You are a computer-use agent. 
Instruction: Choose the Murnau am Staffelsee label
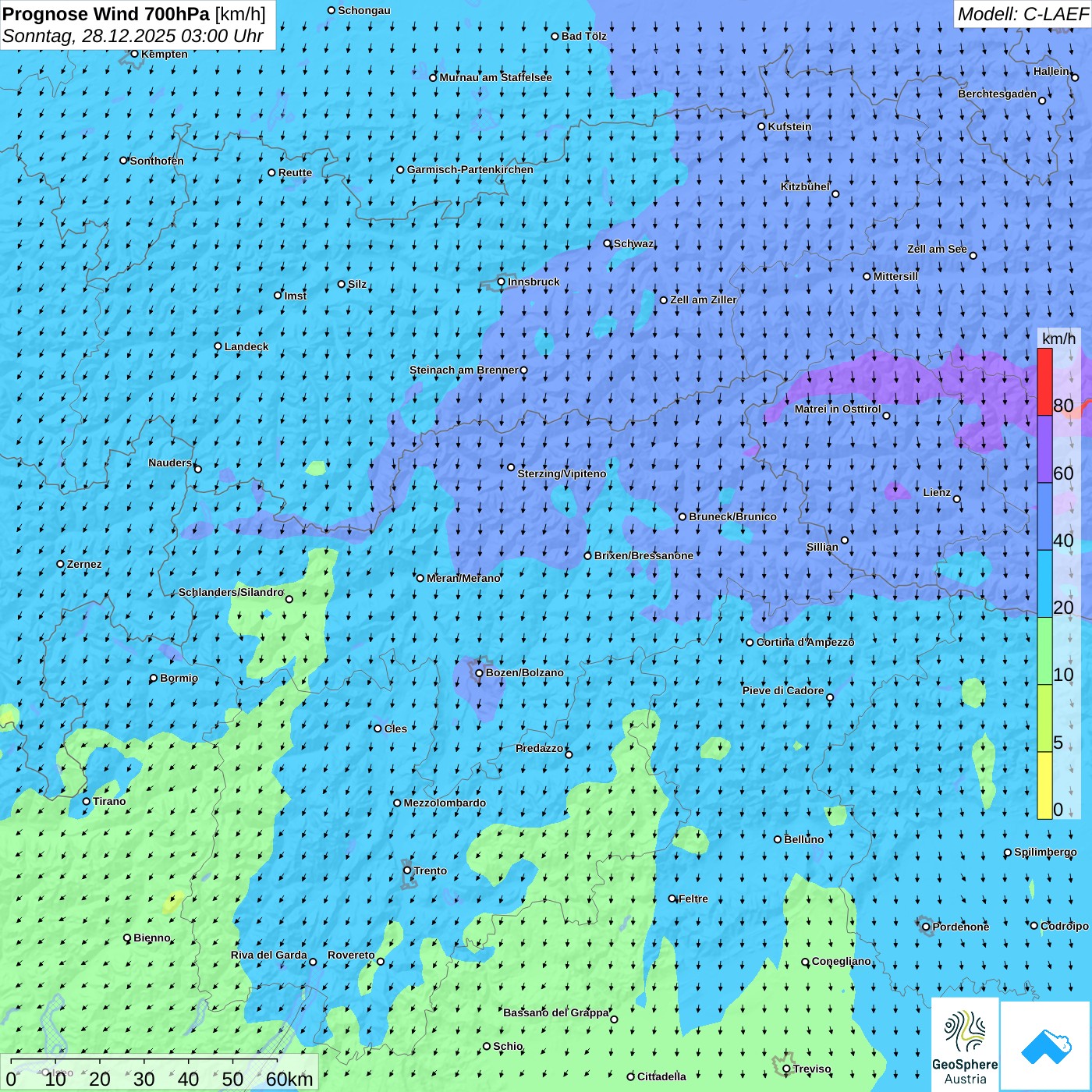496,77
